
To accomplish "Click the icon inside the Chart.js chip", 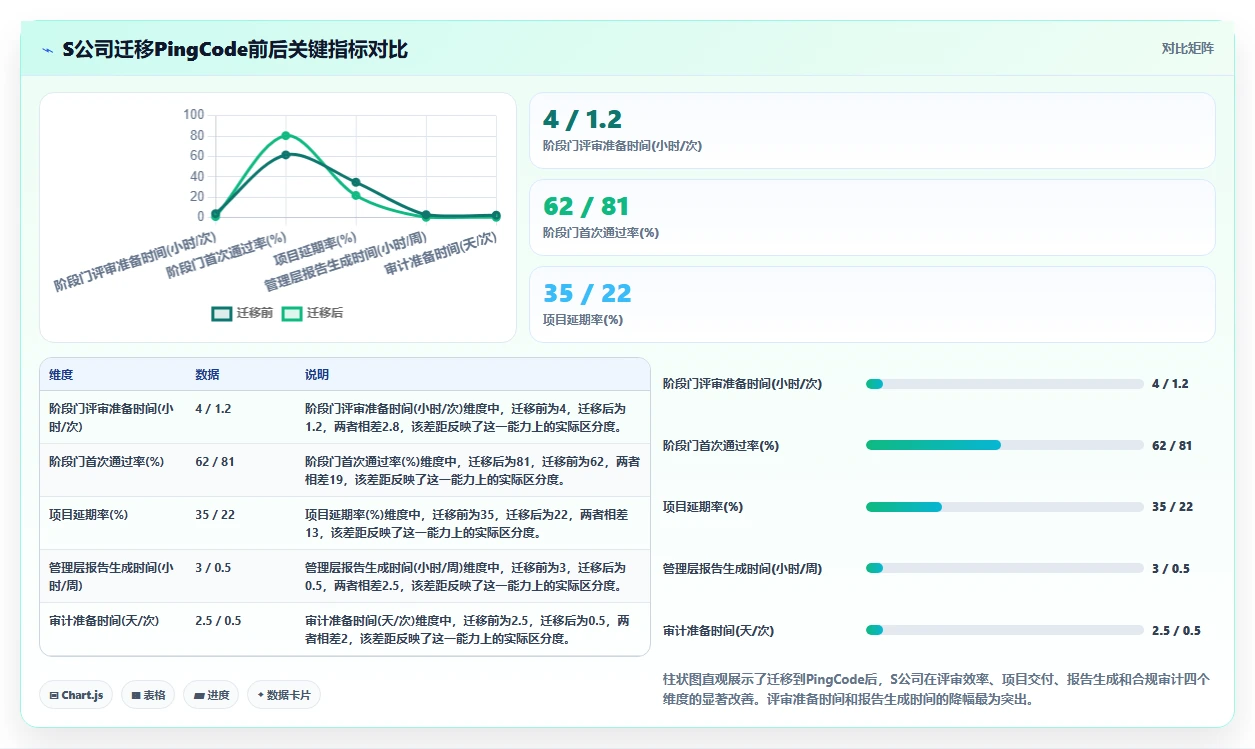I will point(53,695).
